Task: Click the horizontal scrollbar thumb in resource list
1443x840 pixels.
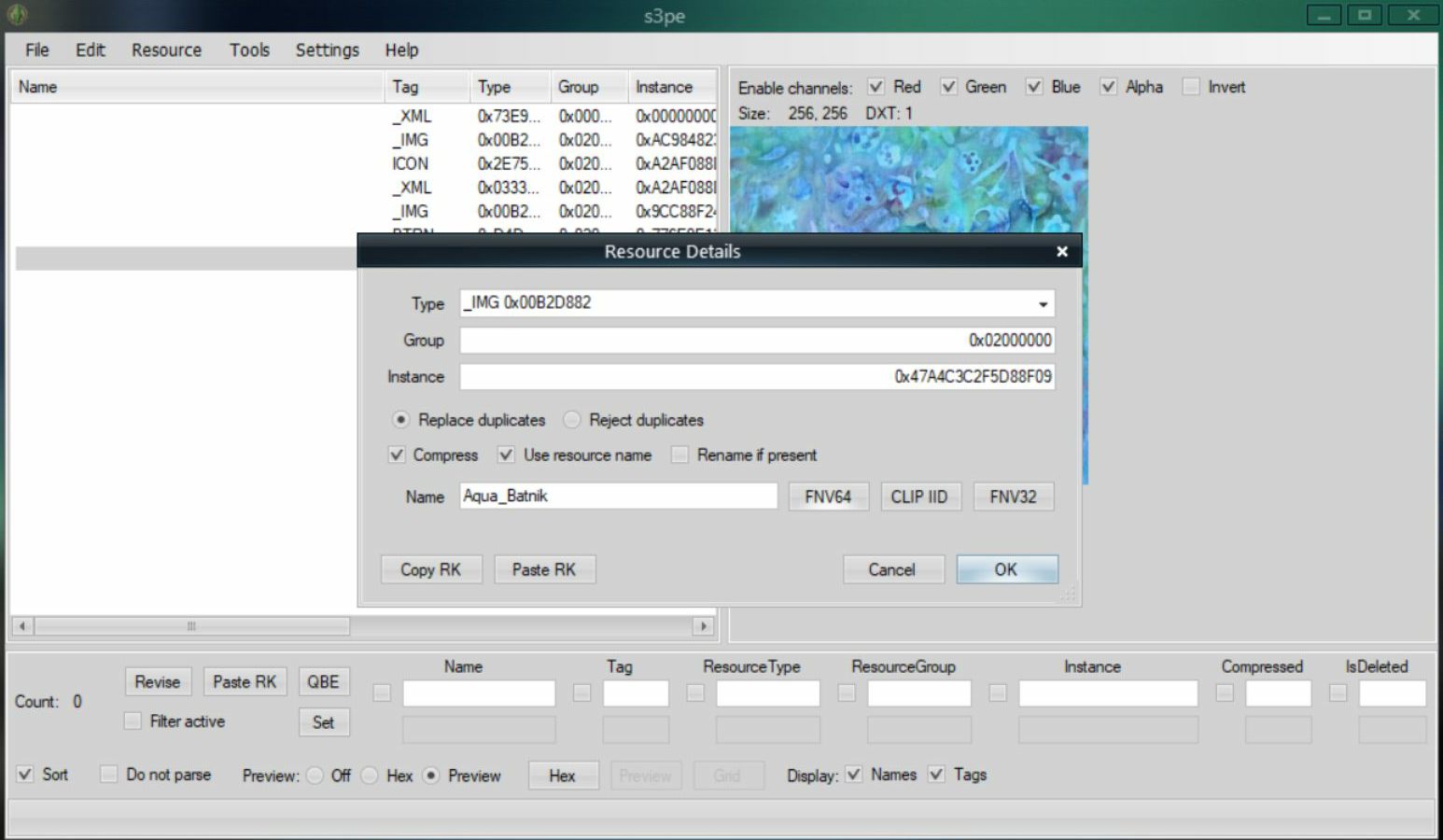Action: (x=191, y=625)
